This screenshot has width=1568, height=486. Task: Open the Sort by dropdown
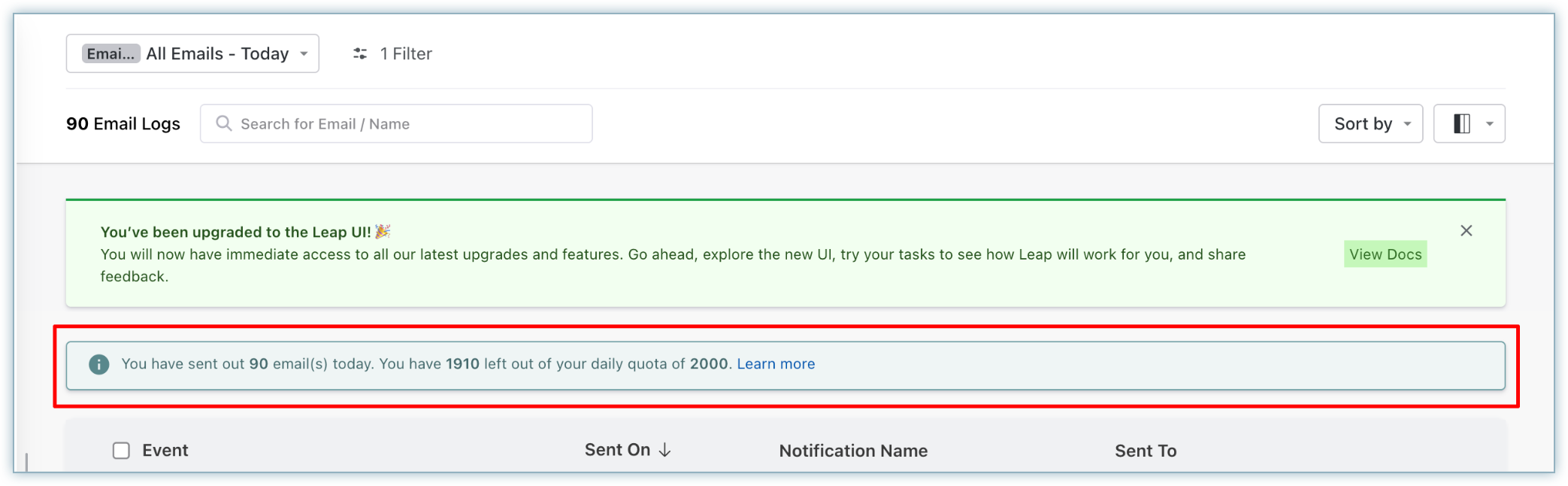1370,123
